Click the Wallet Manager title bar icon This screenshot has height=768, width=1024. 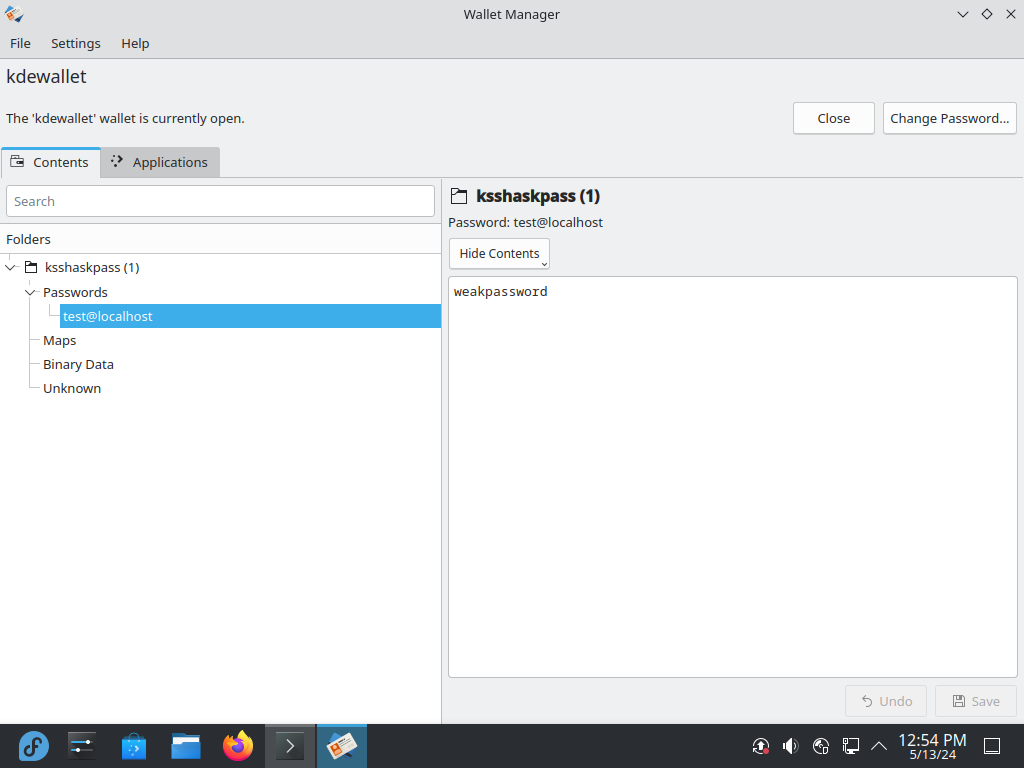pos(14,14)
